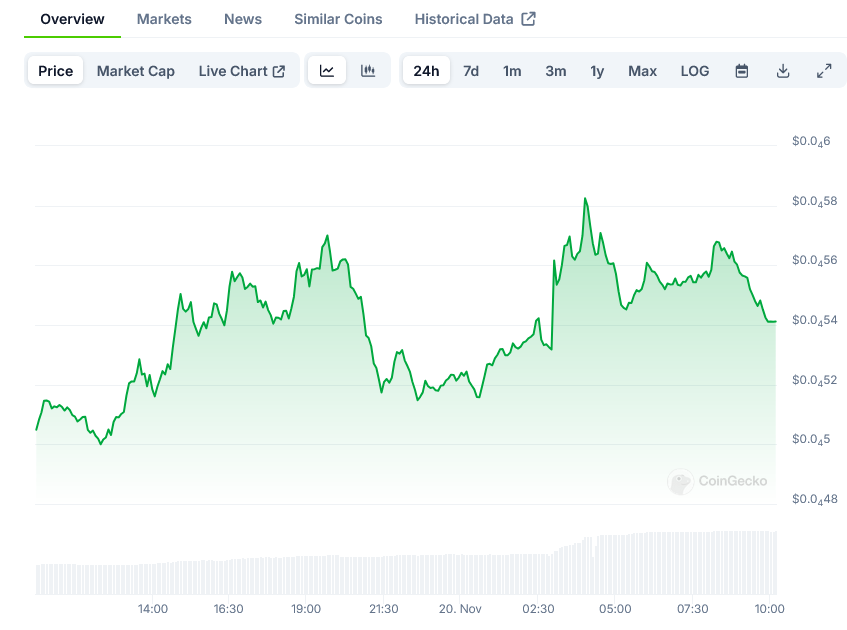Click the 20. Nov date axis label
The width and height of the screenshot is (847, 630).
[x=460, y=609]
